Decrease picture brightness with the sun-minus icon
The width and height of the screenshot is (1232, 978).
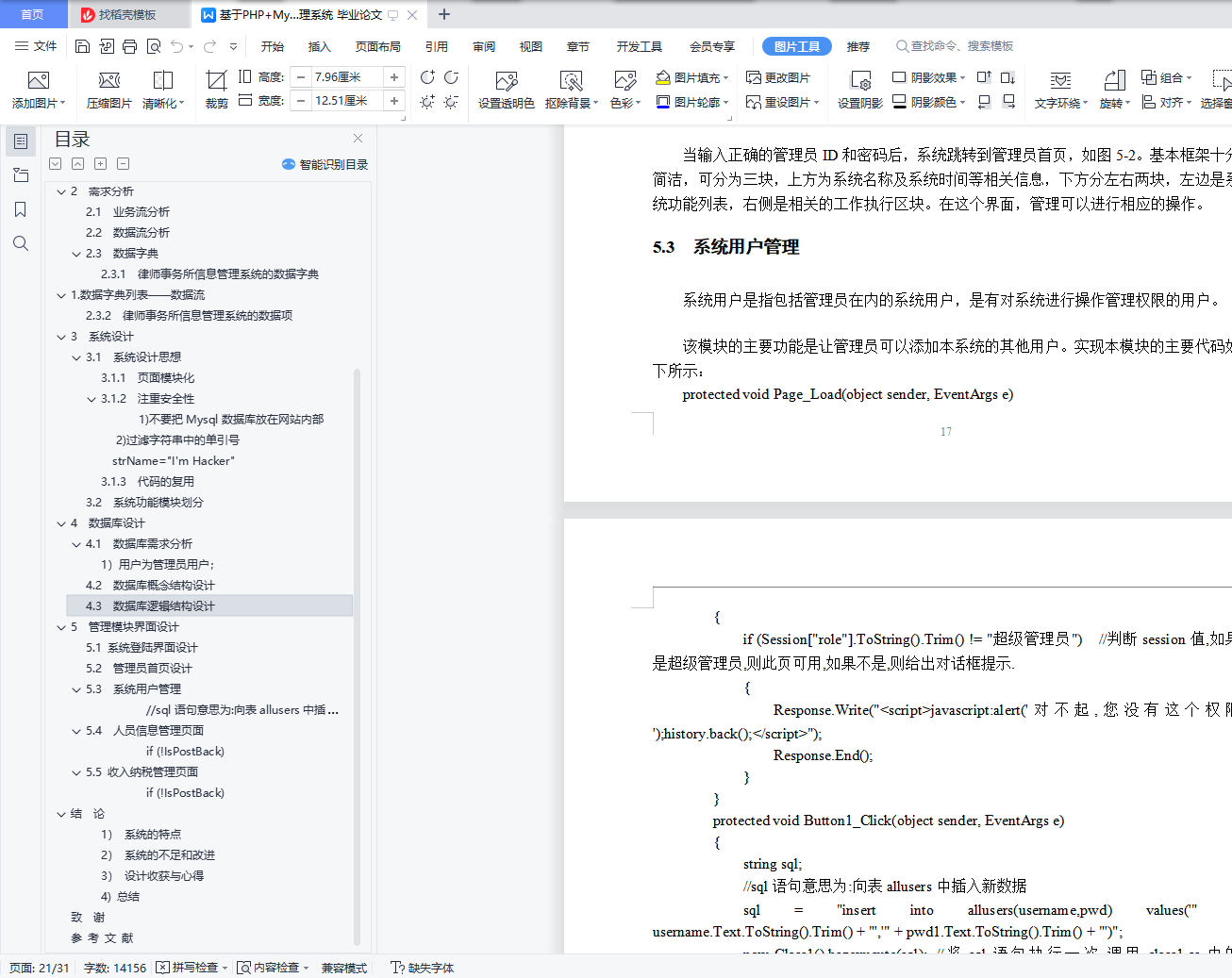click(x=451, y=101)
